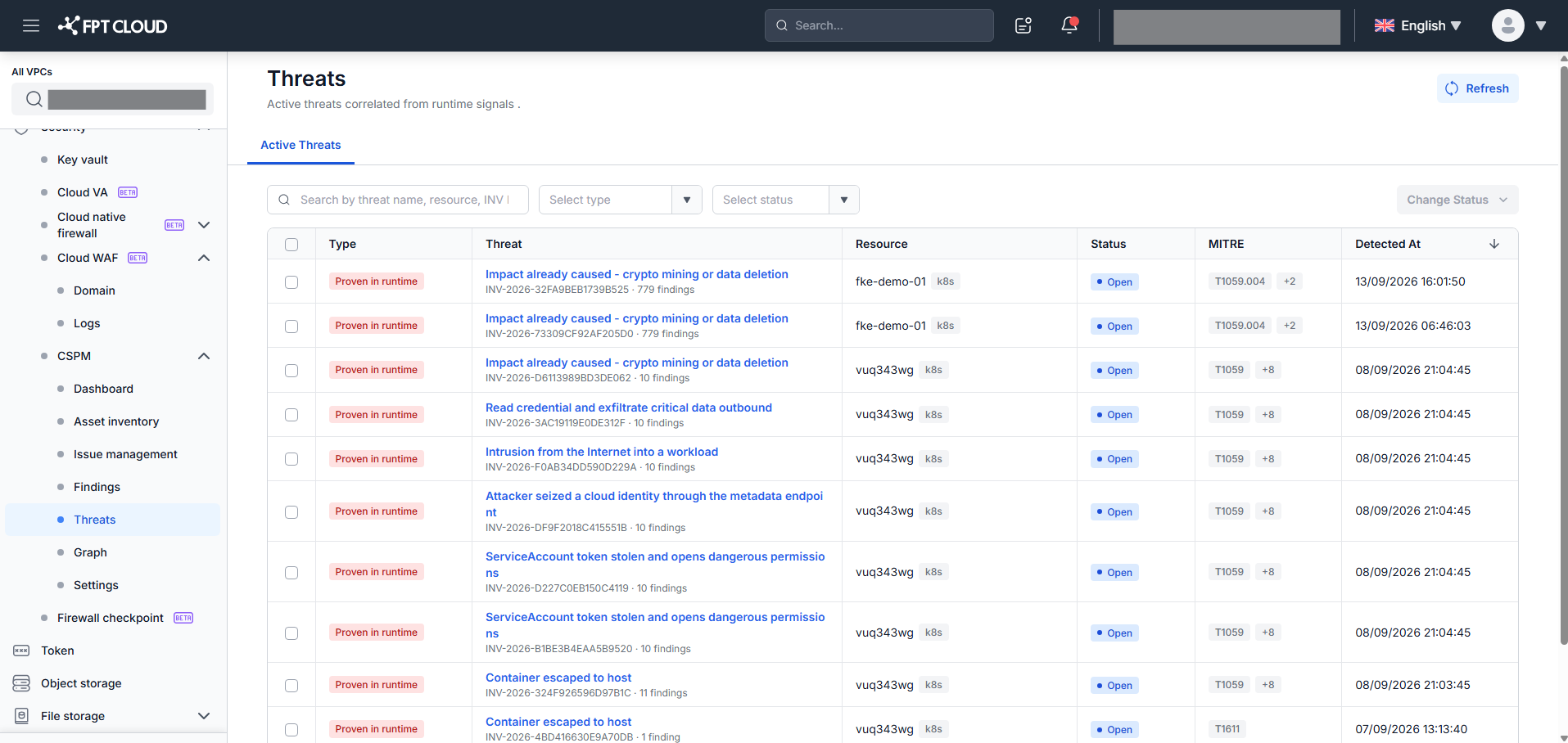Open threat link for INV-2026-32FA9BEB1739B525
Viewport: 1568px width, 743px height.
(x=636, y=274)
